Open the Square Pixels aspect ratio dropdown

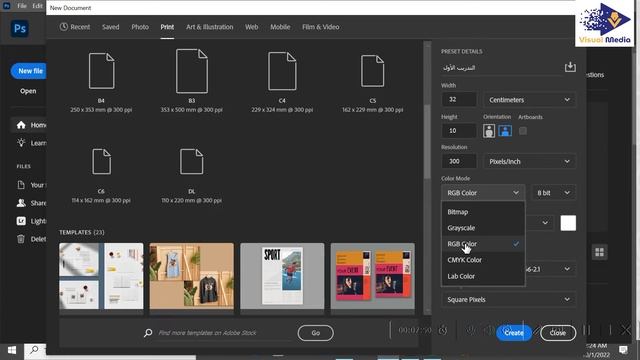(x=509, y=300)
